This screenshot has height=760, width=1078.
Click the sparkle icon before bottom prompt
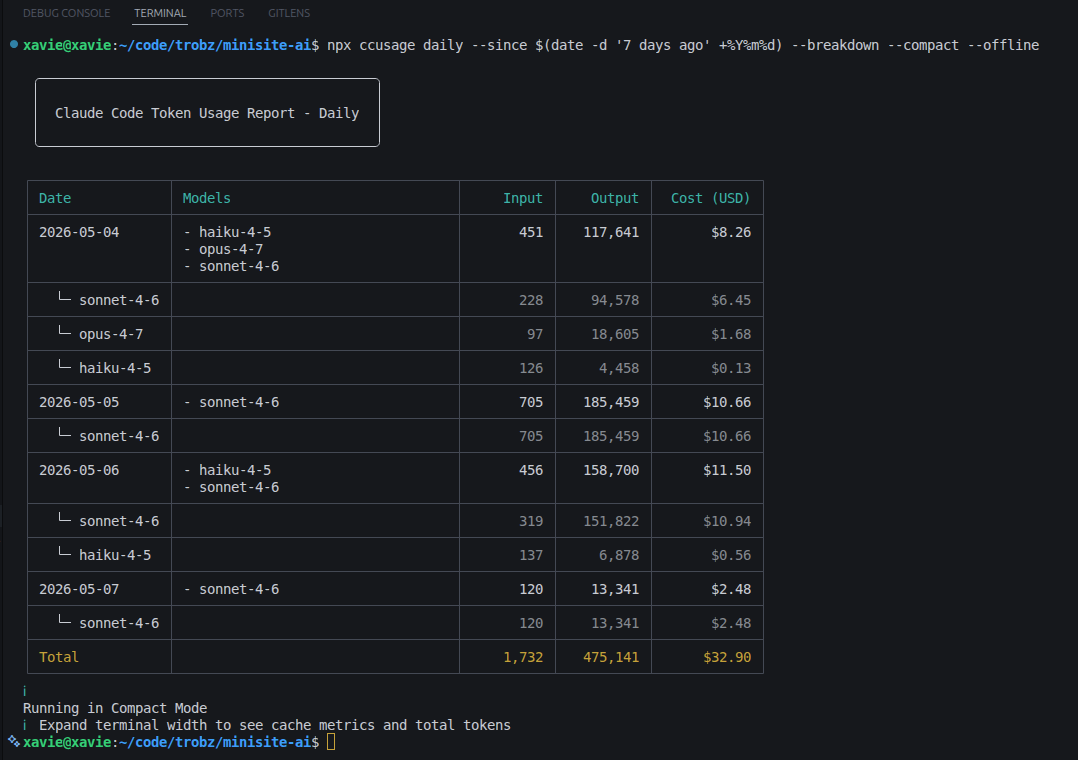[14, 741]
